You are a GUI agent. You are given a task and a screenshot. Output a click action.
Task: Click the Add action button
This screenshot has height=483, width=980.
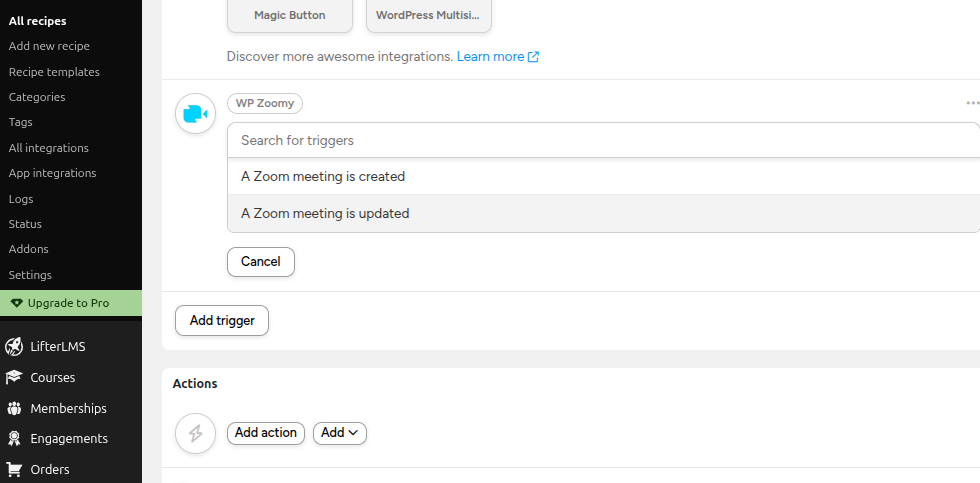[x=266, y=433]
